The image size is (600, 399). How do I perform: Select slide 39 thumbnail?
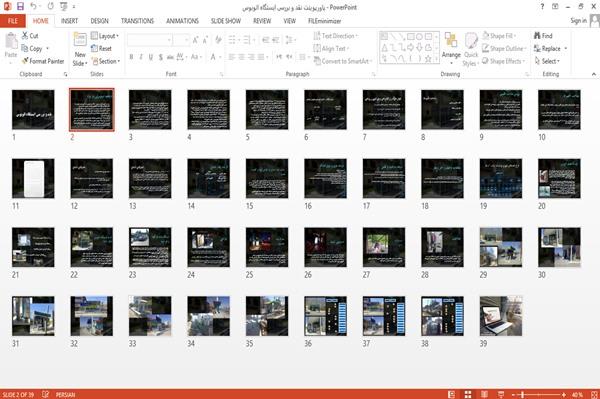pos(501,316)
